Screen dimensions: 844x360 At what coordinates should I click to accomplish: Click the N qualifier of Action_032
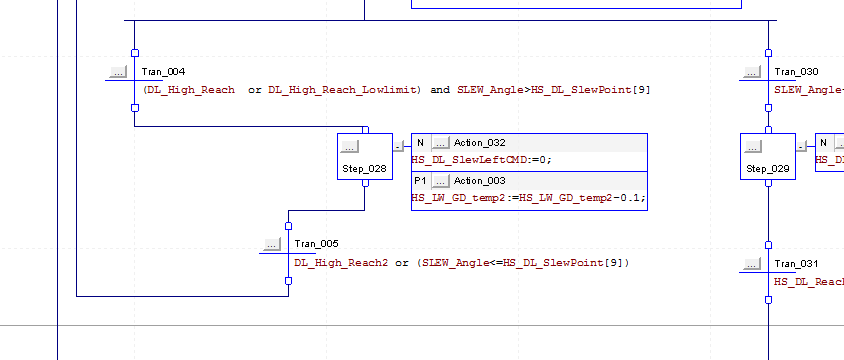click(420, 143)
